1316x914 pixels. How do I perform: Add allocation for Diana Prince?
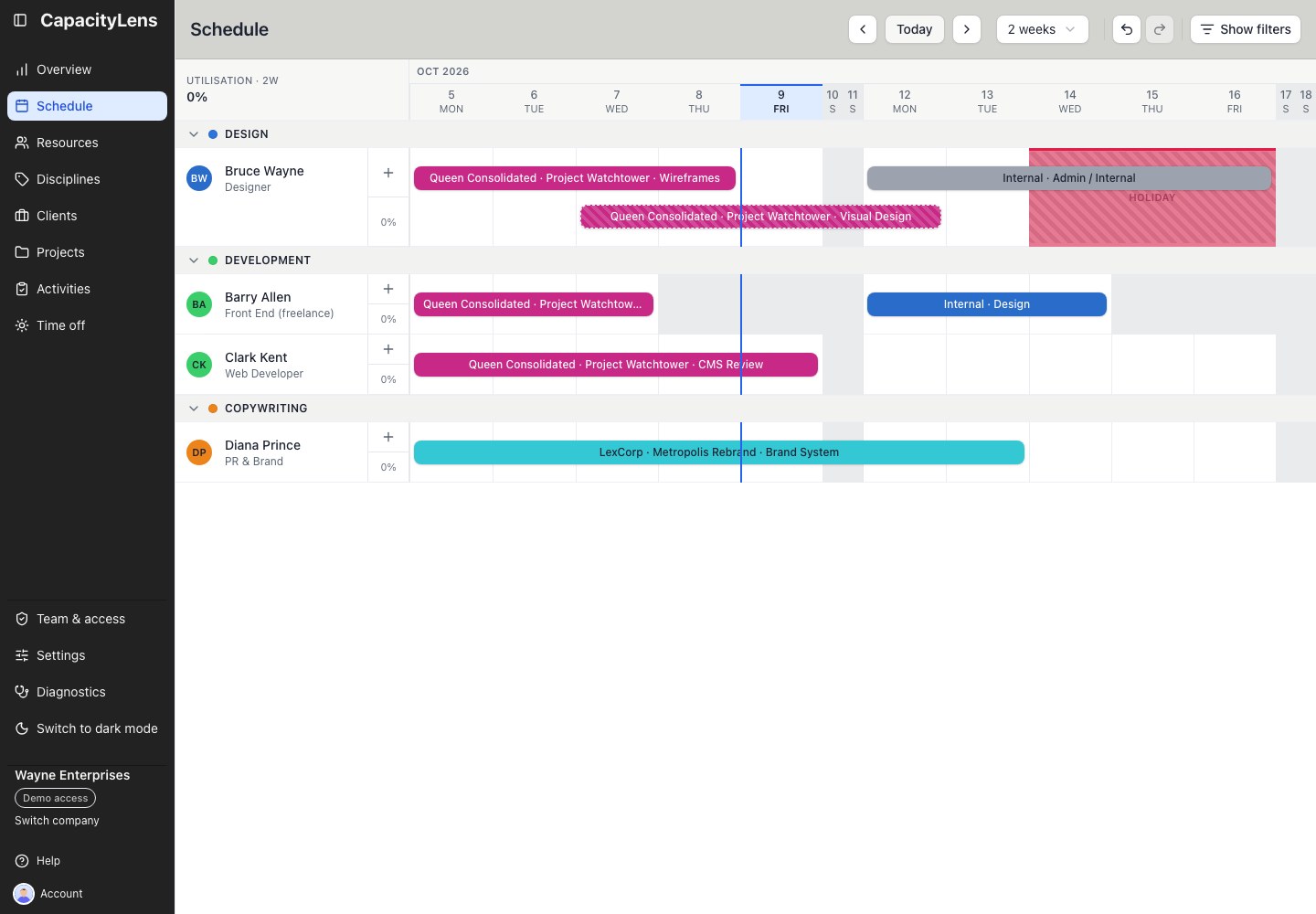[388, 437]
